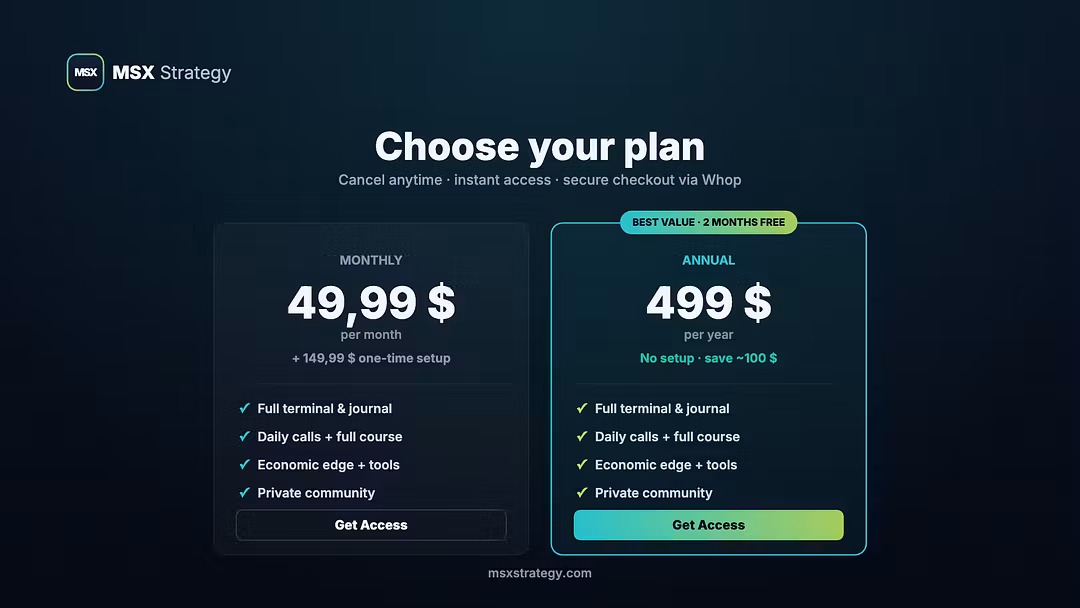Click Monthly checkmark beside Full terminal & journal
The height and width of the screenshot is (608, 1080).
click(245, 408)
